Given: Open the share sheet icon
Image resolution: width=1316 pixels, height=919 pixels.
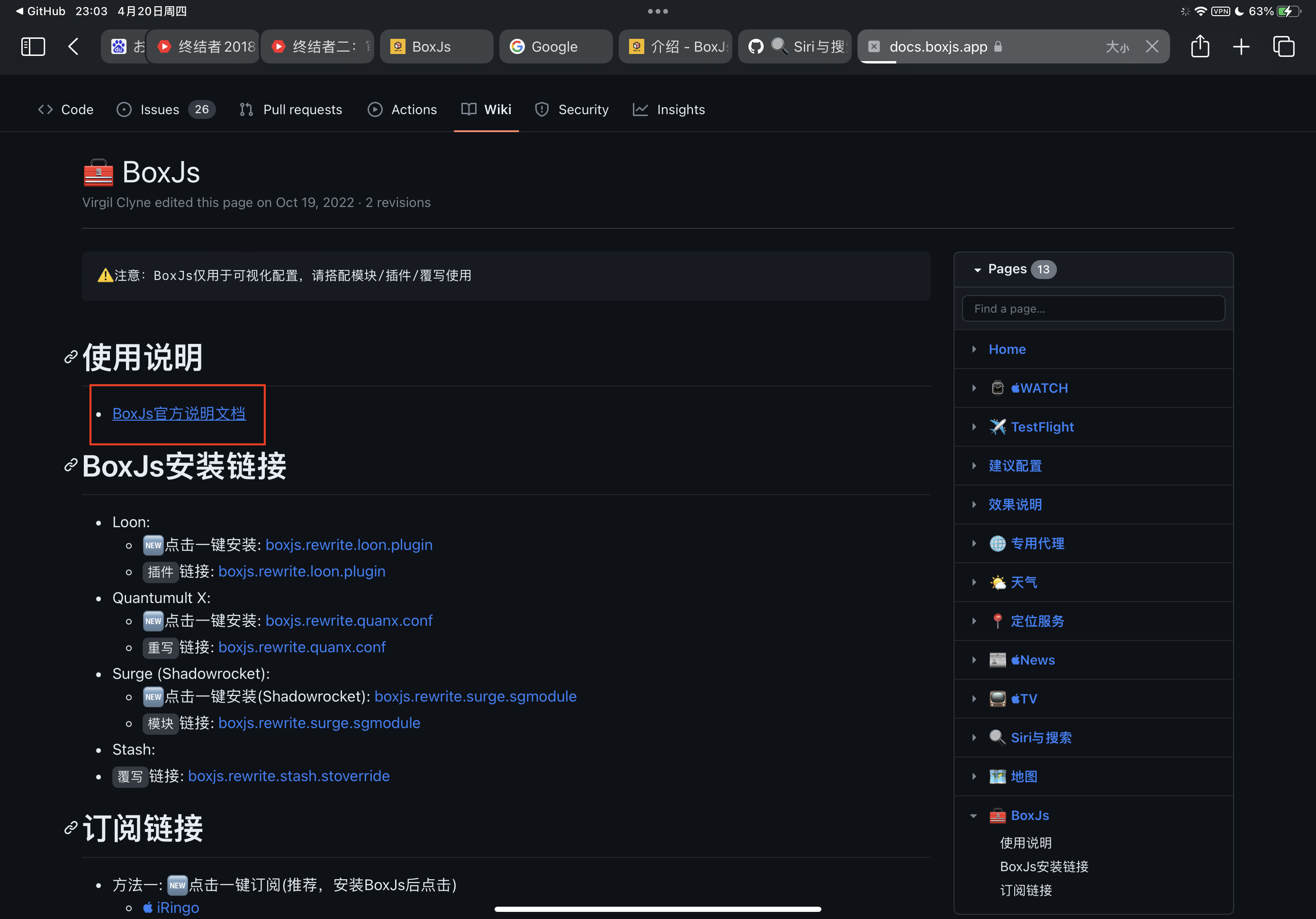Looking at the screenshot, I should (x=1199, y=46).
